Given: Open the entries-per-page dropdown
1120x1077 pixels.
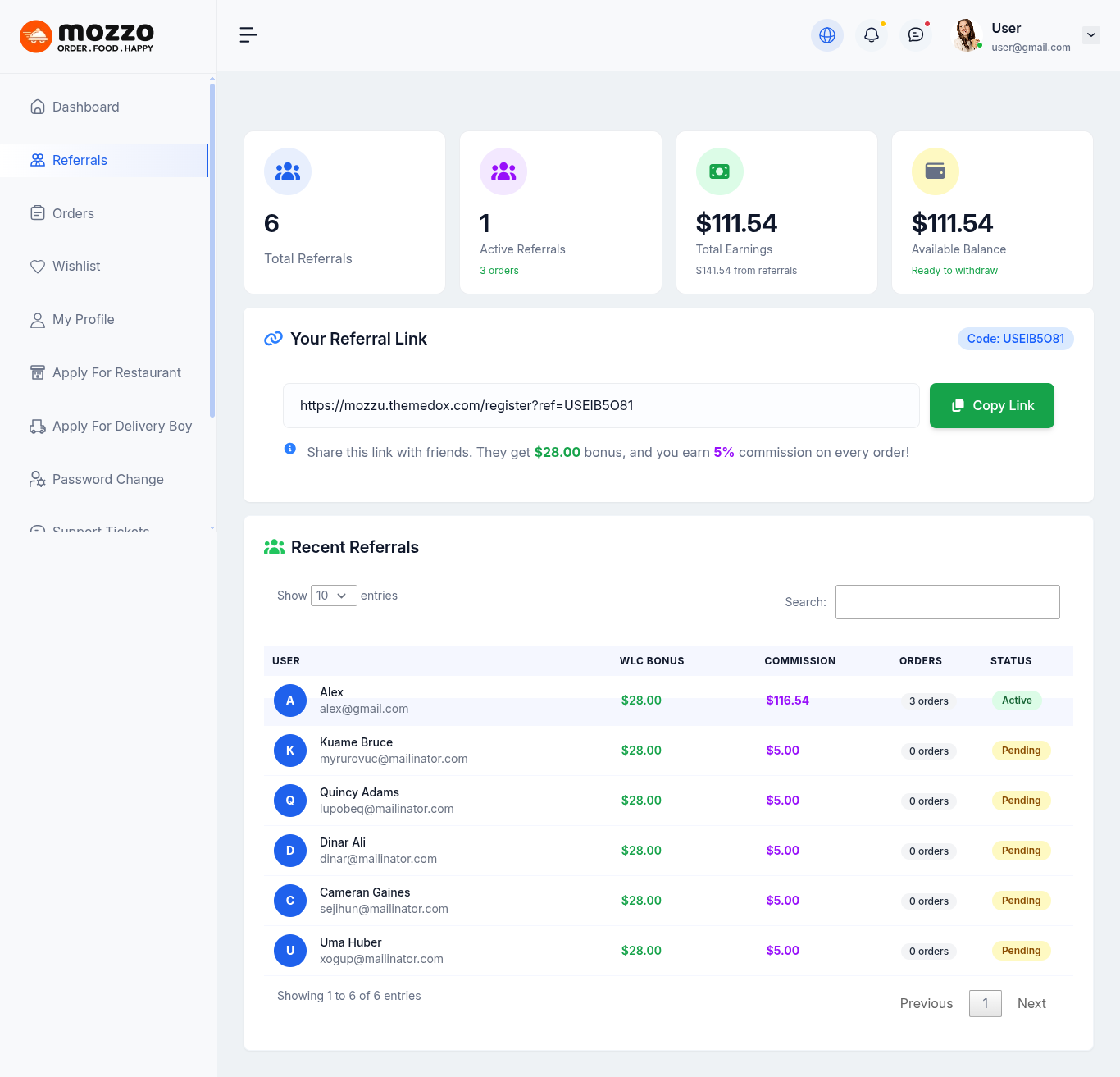Looking at the screenshot, I should (333, 596).
